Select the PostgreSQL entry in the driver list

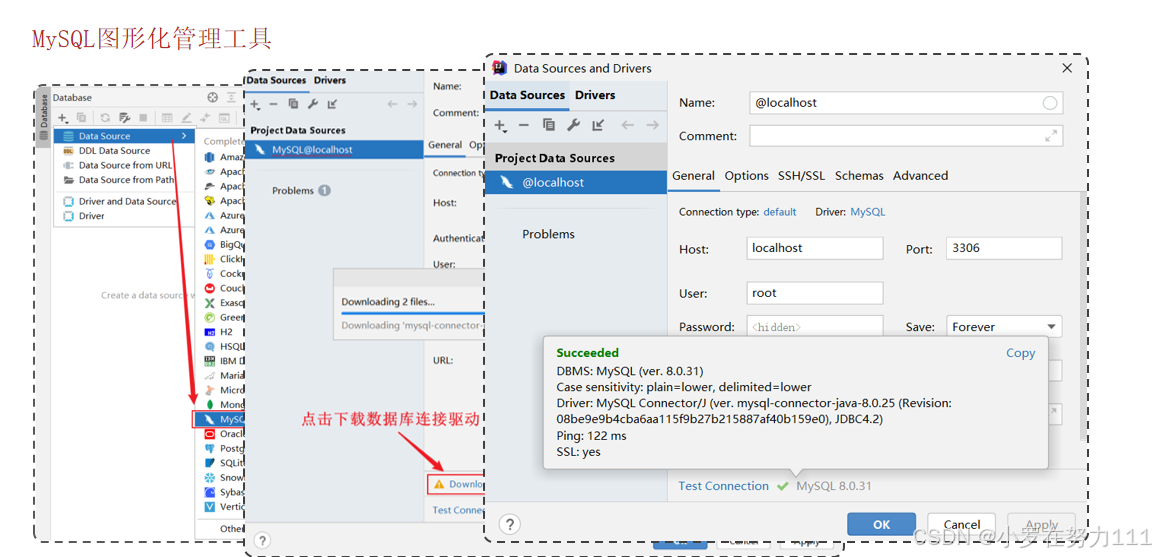223,448
